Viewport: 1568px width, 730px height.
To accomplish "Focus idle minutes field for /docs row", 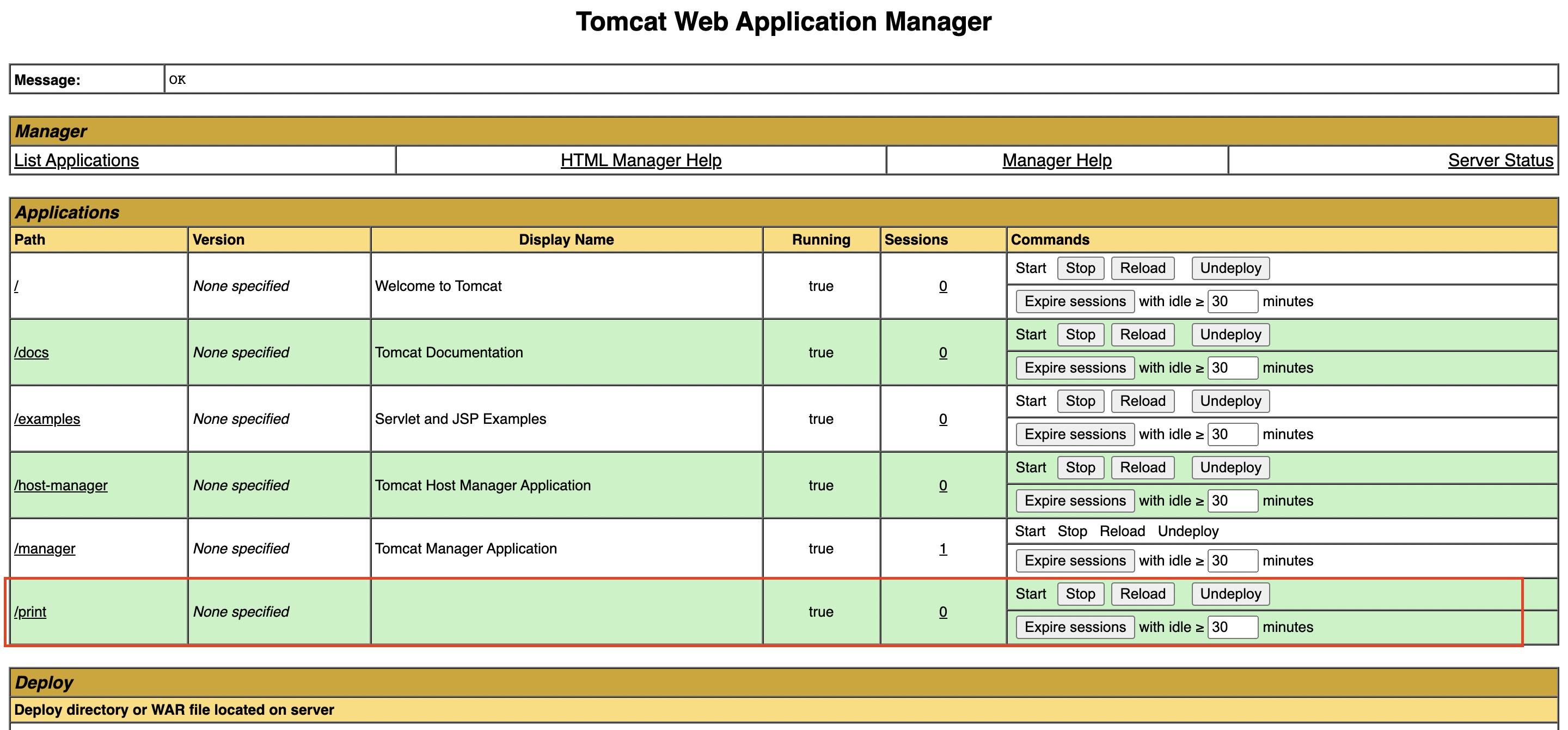I will (1233, 367).
